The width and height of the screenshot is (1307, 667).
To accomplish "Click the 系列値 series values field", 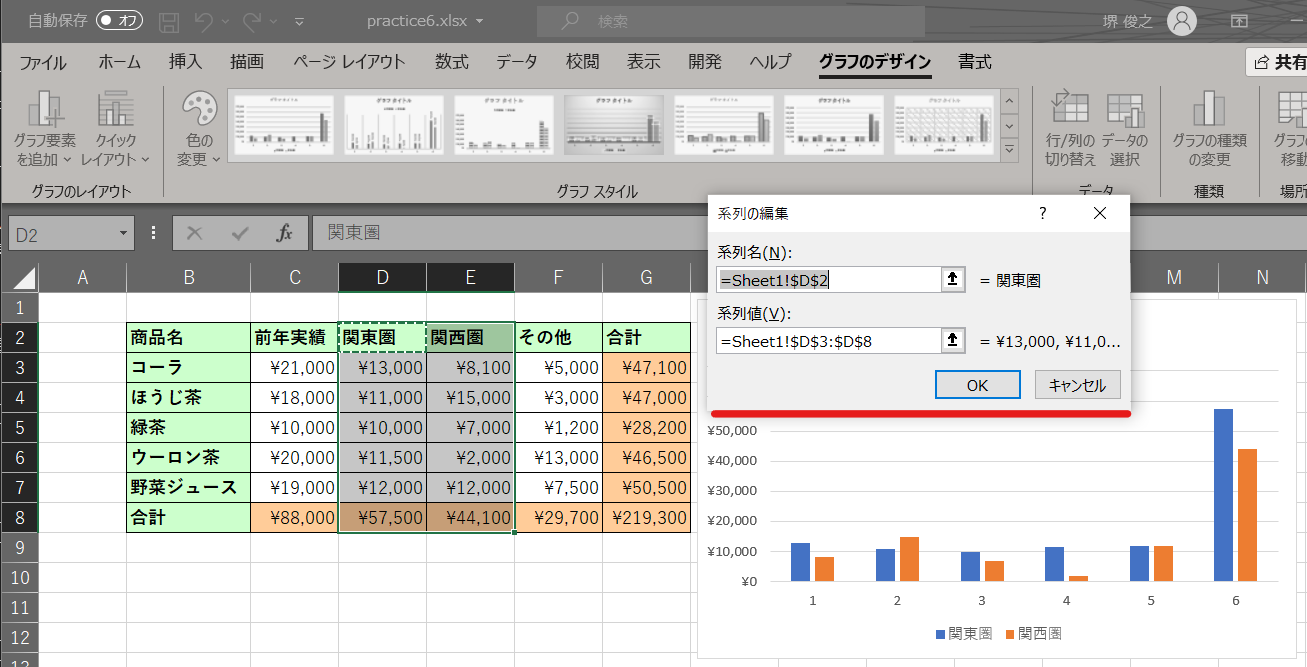I will [829, 341].
